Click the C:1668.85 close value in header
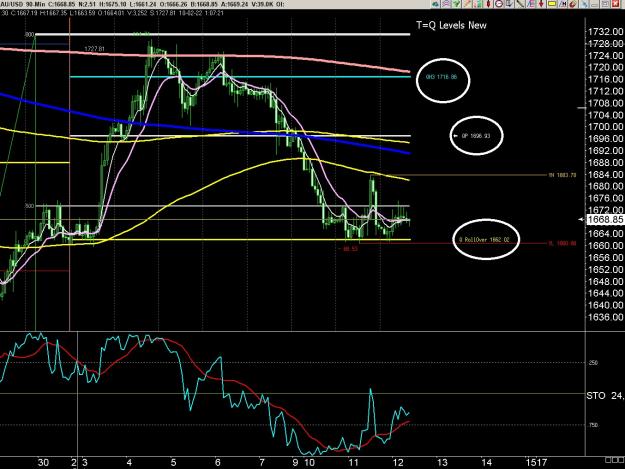625x469 pixels. click(64, 4)
